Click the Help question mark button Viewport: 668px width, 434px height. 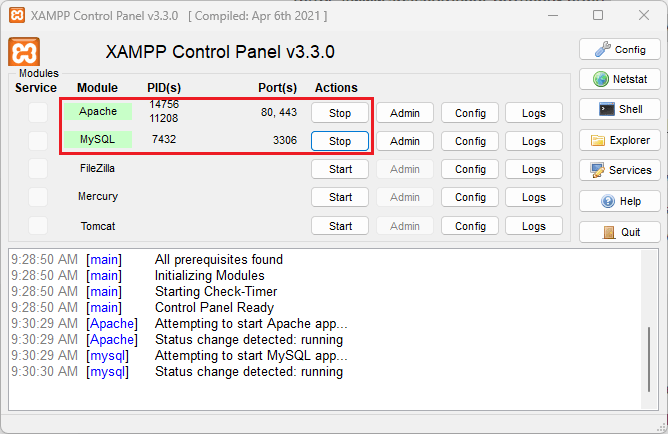tap(619, 201)
